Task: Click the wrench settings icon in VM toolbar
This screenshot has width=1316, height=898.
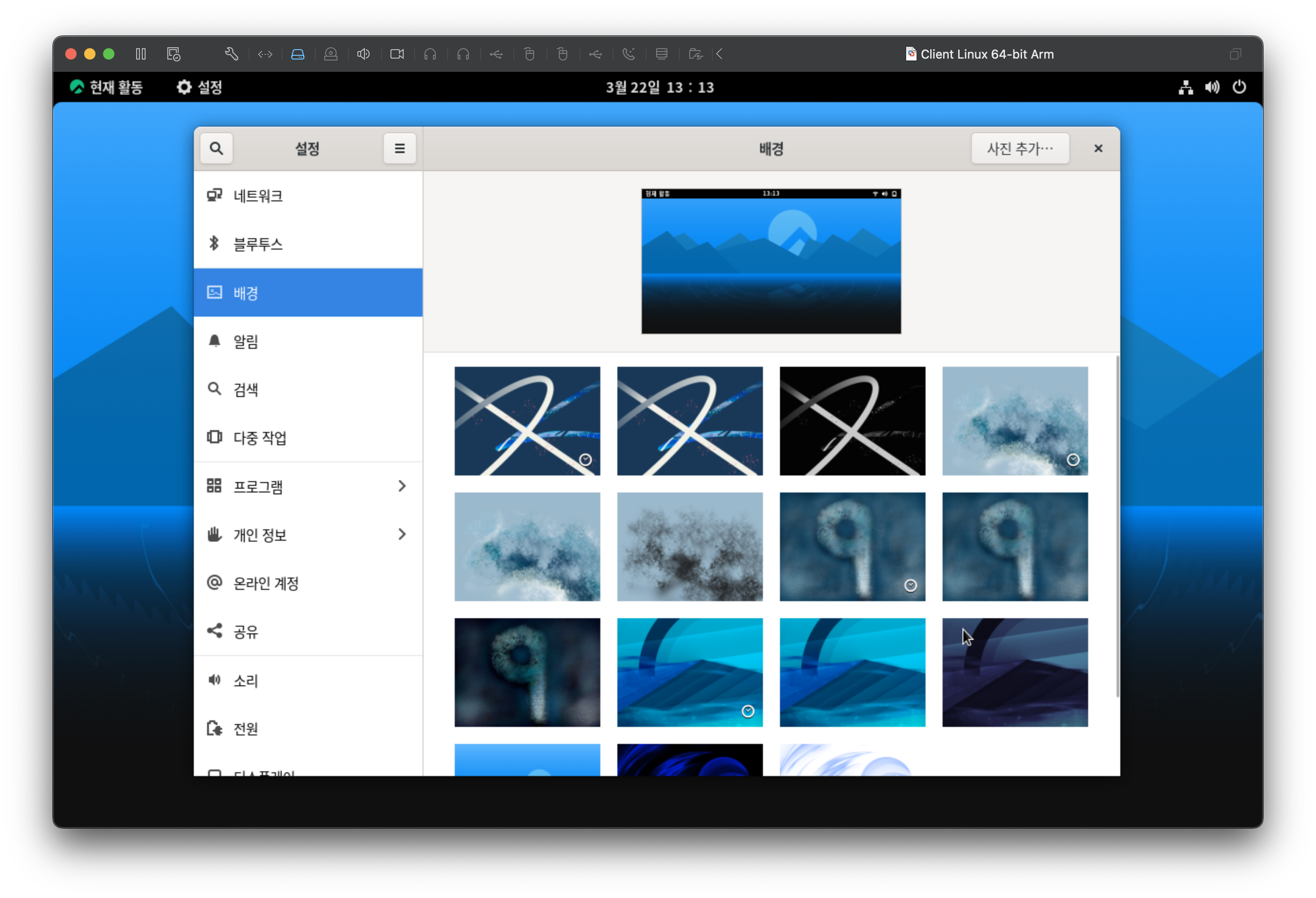Action: [x=232, y=54]
